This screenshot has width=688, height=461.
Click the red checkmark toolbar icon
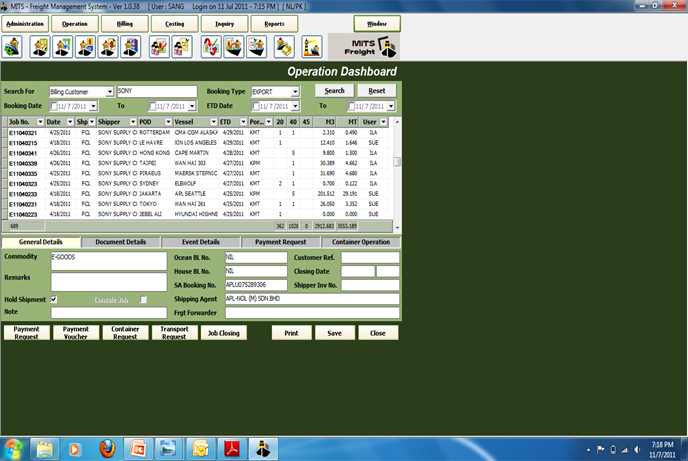[x=212, y=47]
